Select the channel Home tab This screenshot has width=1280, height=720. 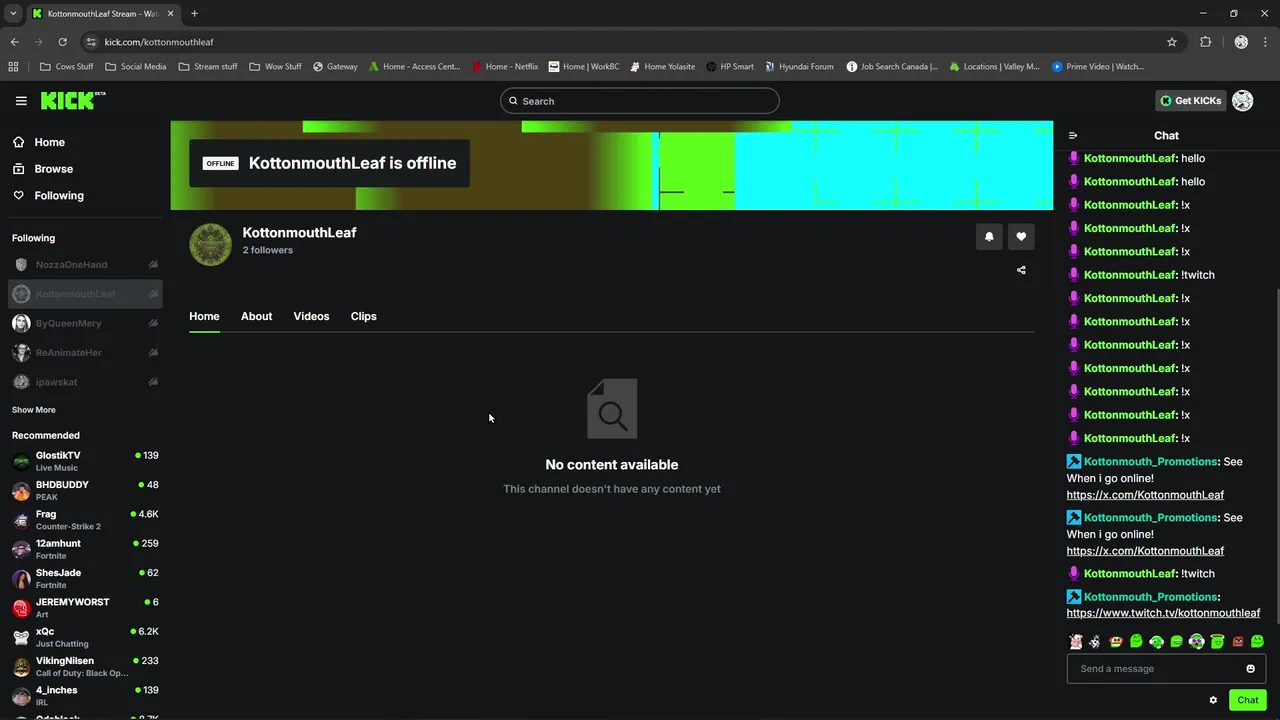(204, 316)
